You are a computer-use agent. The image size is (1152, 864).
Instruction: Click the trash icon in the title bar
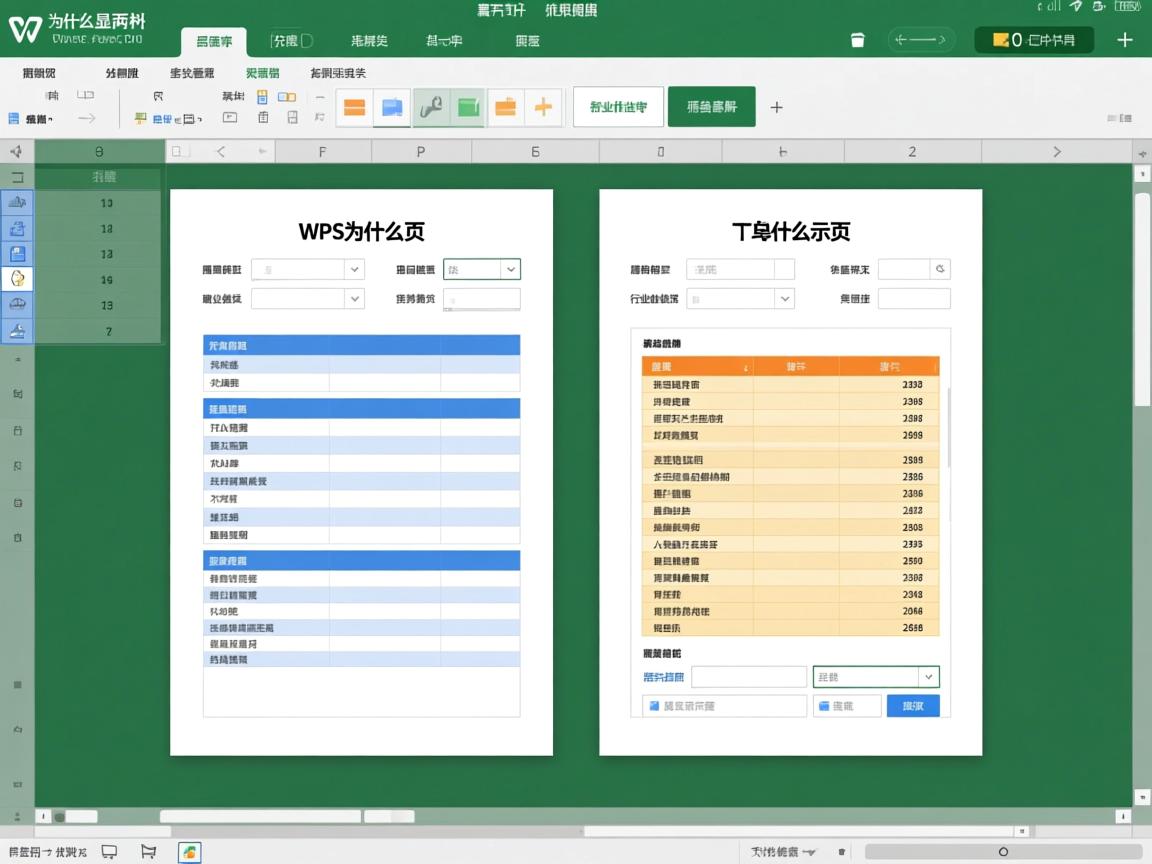857,40
